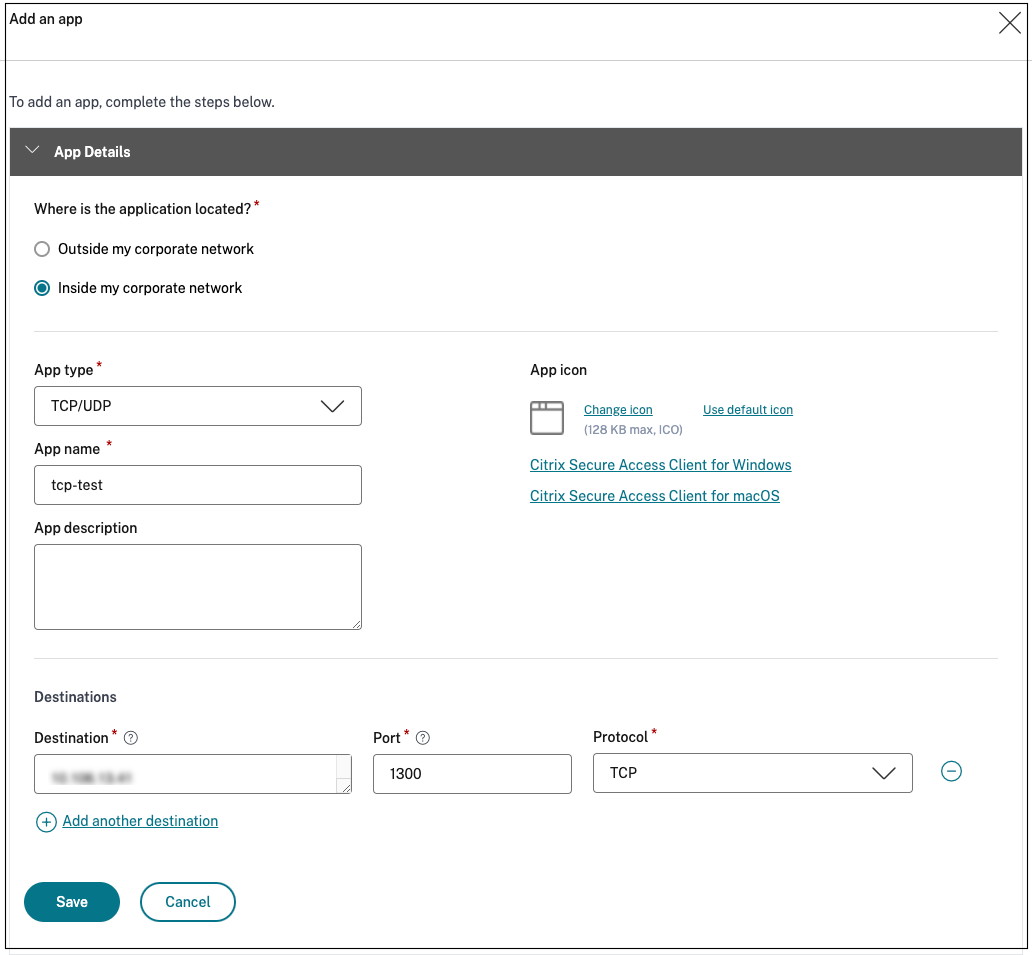Click Use default icon link

[747, 410]
